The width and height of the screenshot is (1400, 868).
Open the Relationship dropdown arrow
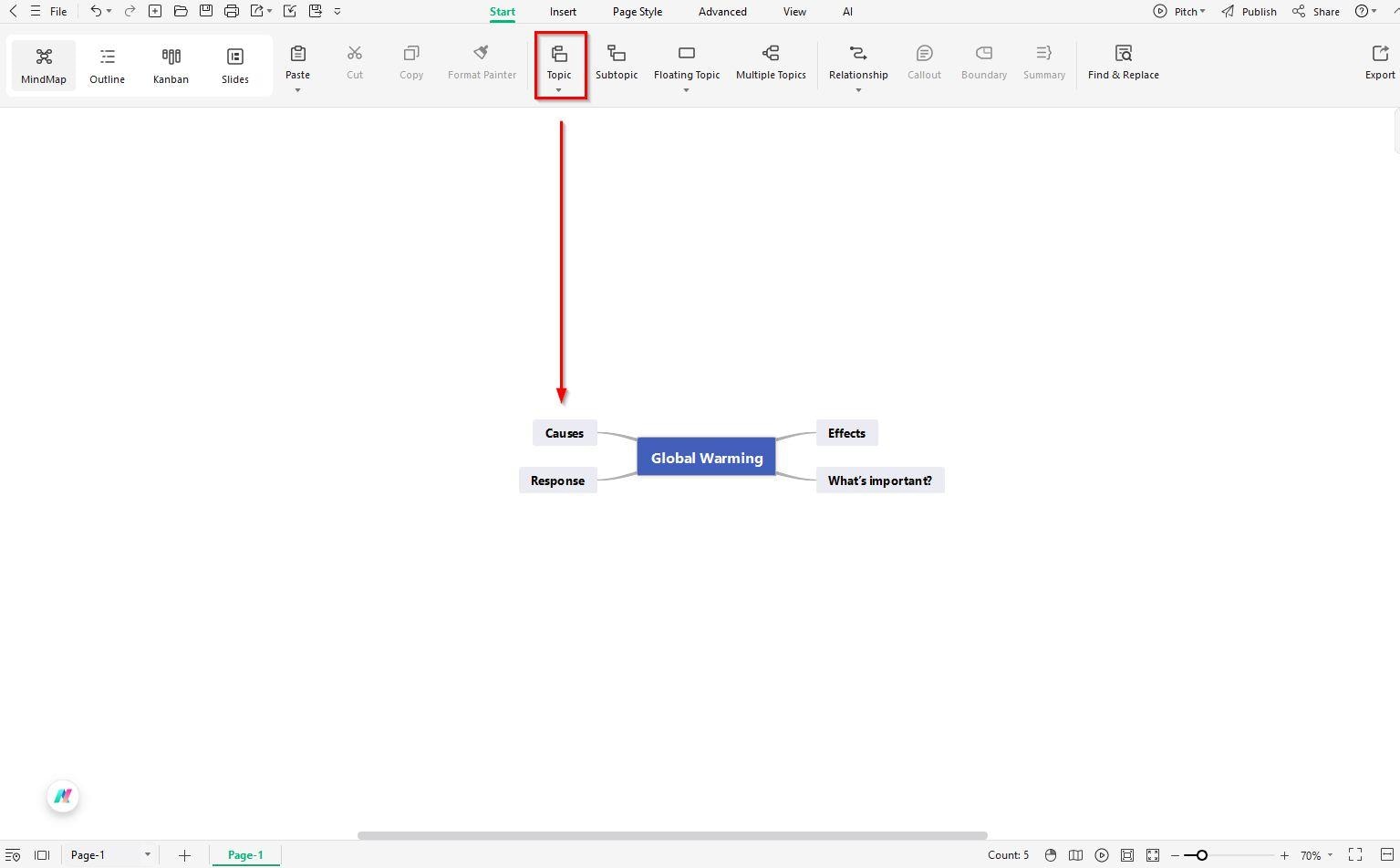point(857,90)
